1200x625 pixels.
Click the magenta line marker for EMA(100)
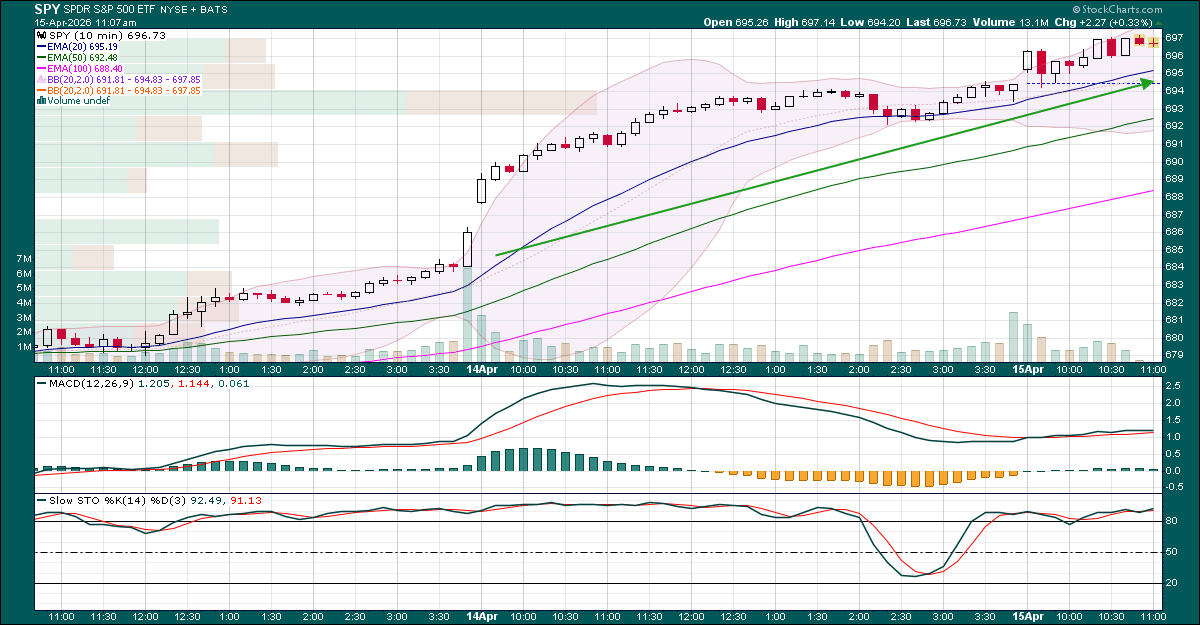click(x=41, y=69)
